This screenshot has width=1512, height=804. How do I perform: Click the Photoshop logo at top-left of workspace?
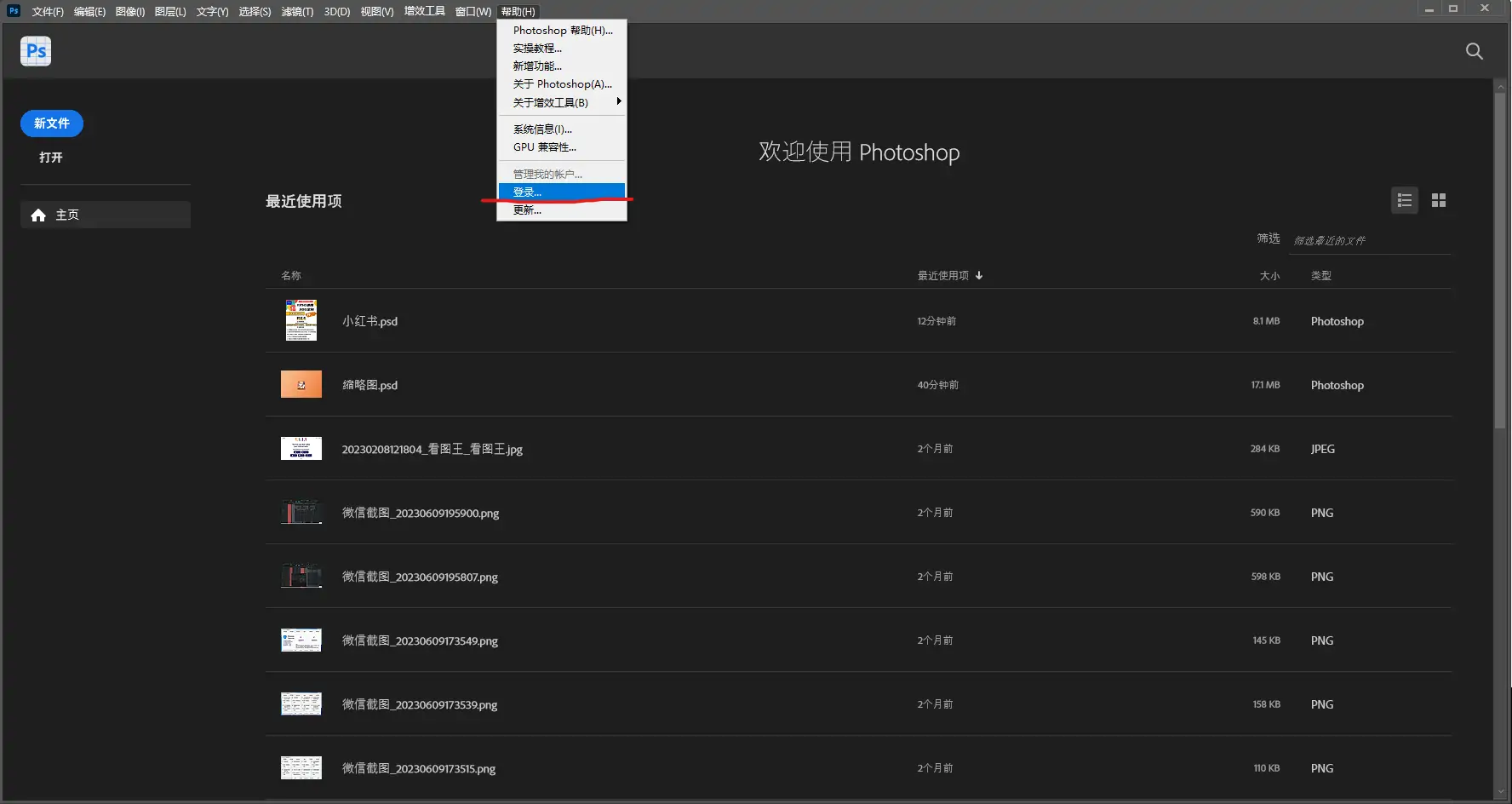click(36, 51)
